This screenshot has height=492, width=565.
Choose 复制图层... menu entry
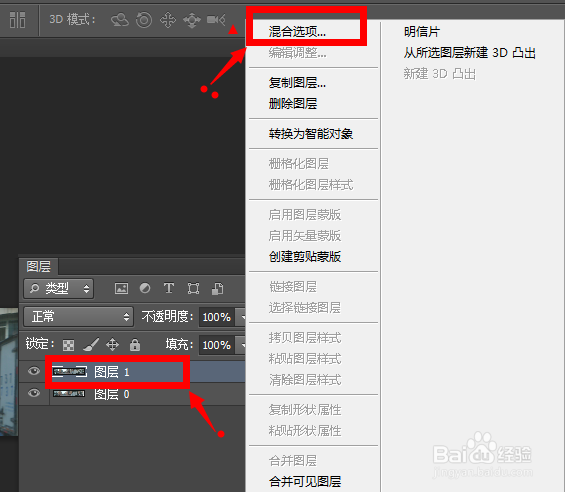(x=297, y=83)
